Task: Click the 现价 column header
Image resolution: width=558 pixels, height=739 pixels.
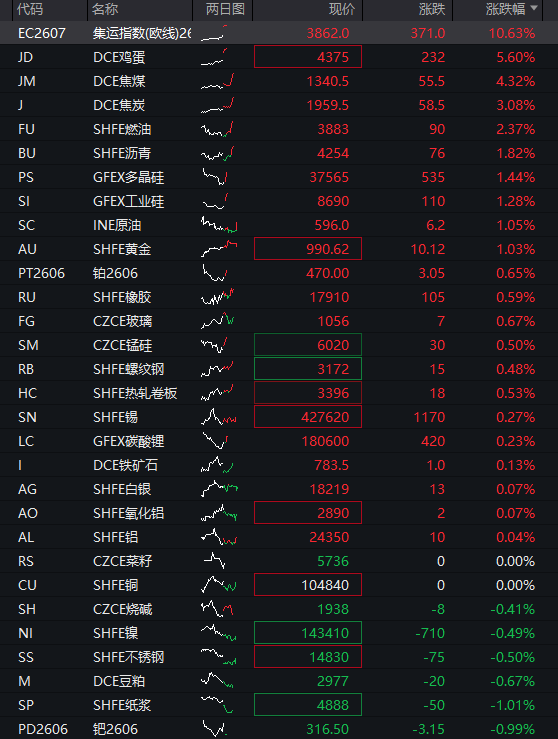Action: [342, 9]
